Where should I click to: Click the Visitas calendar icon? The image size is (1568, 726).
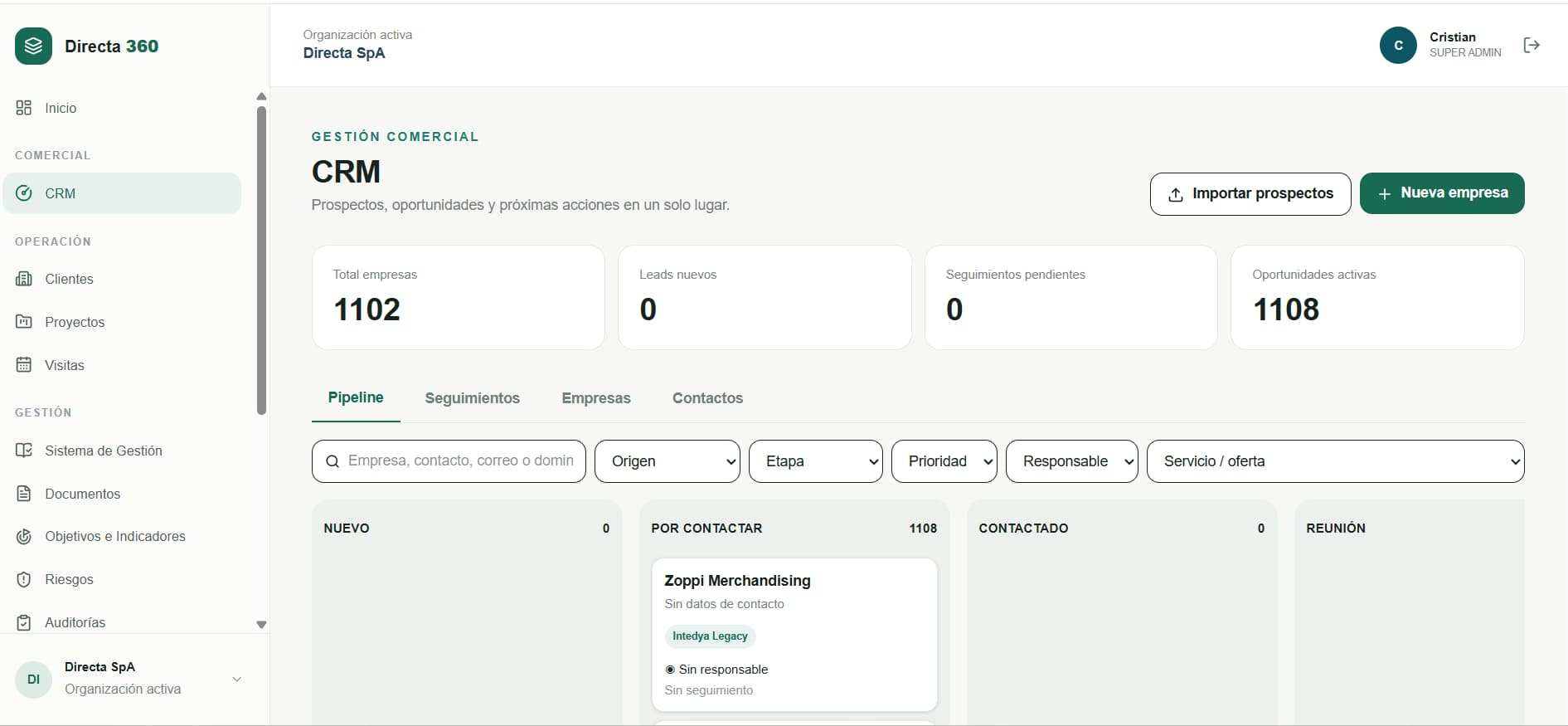[x=24, y=365]
